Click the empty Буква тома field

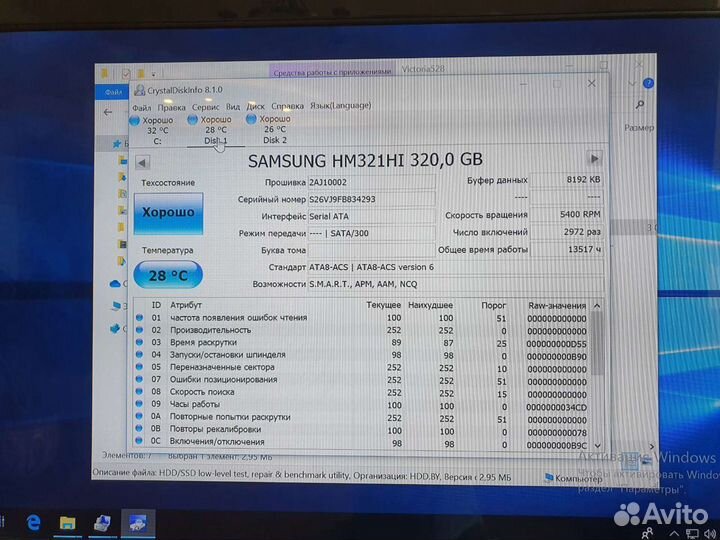[371, 250]
